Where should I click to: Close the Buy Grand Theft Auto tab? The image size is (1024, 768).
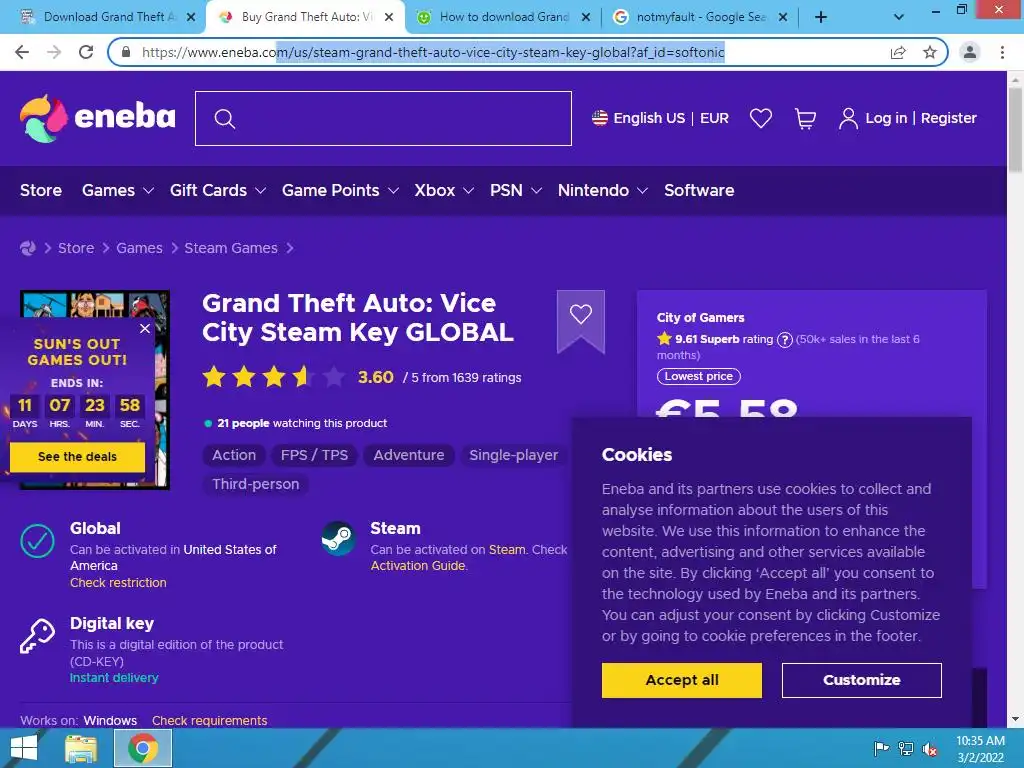(389, 18)
